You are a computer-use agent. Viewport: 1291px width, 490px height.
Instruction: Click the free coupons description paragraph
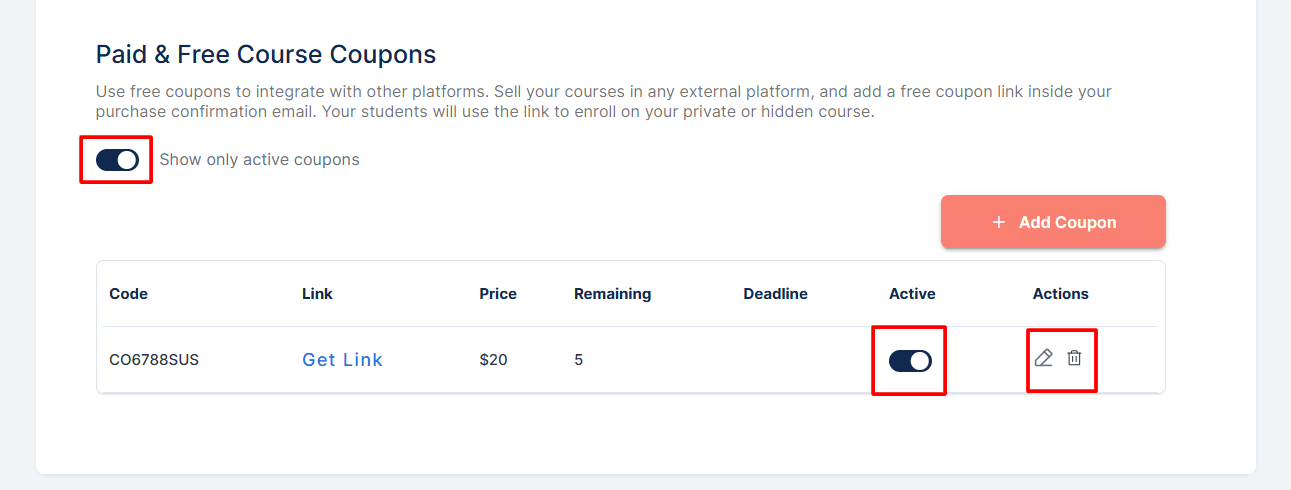click(x=604, y=102)
